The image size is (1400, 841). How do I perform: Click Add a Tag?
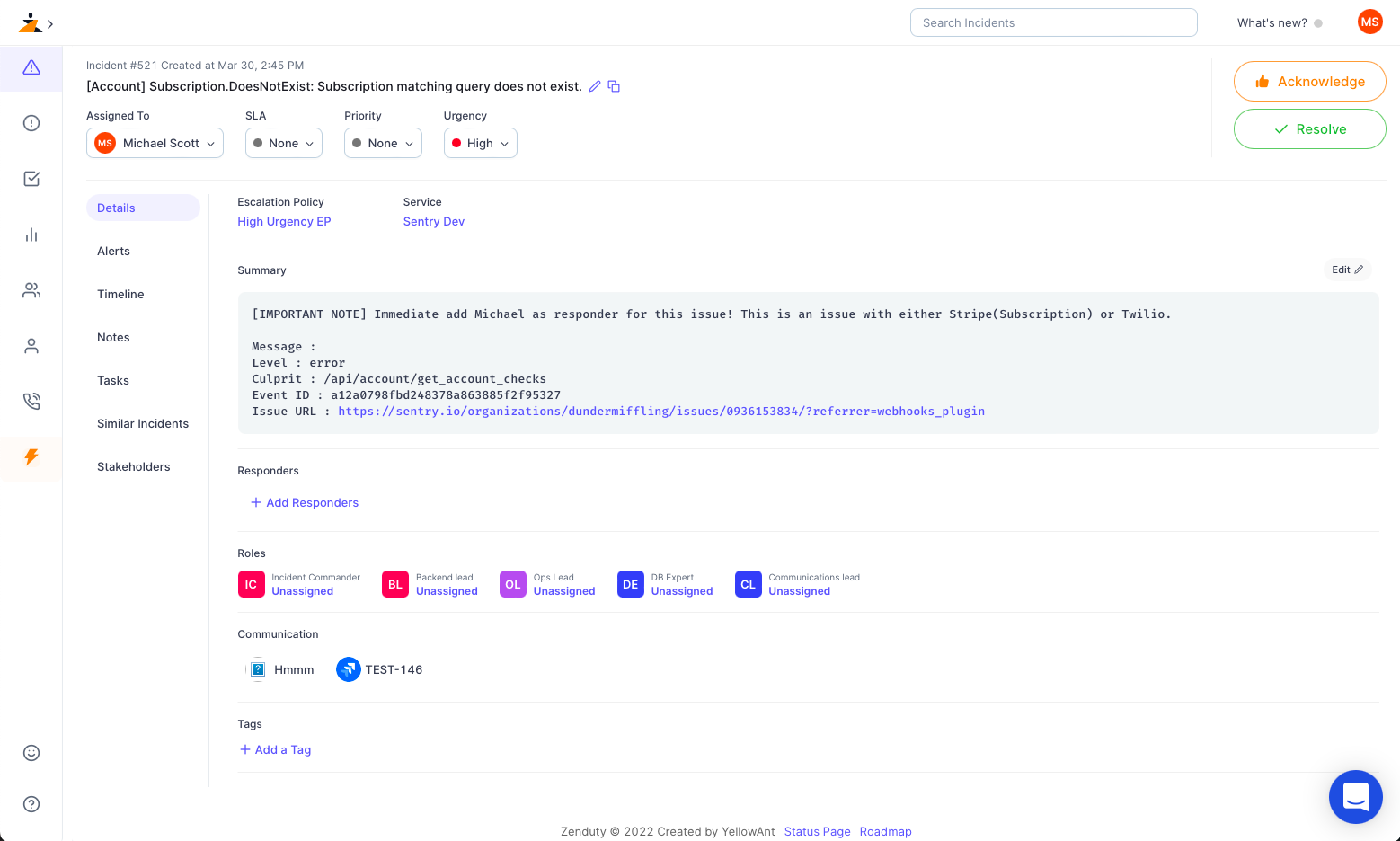click(x=275, y=749)
